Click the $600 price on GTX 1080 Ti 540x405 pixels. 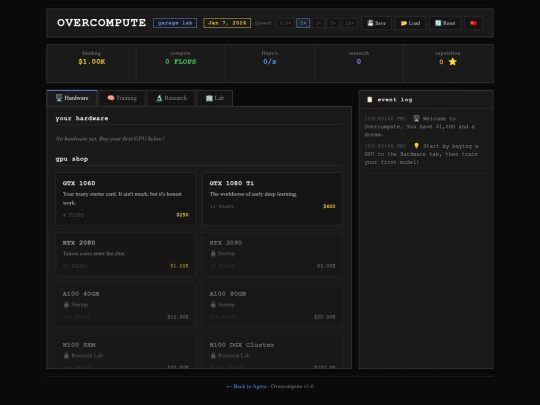329,206
